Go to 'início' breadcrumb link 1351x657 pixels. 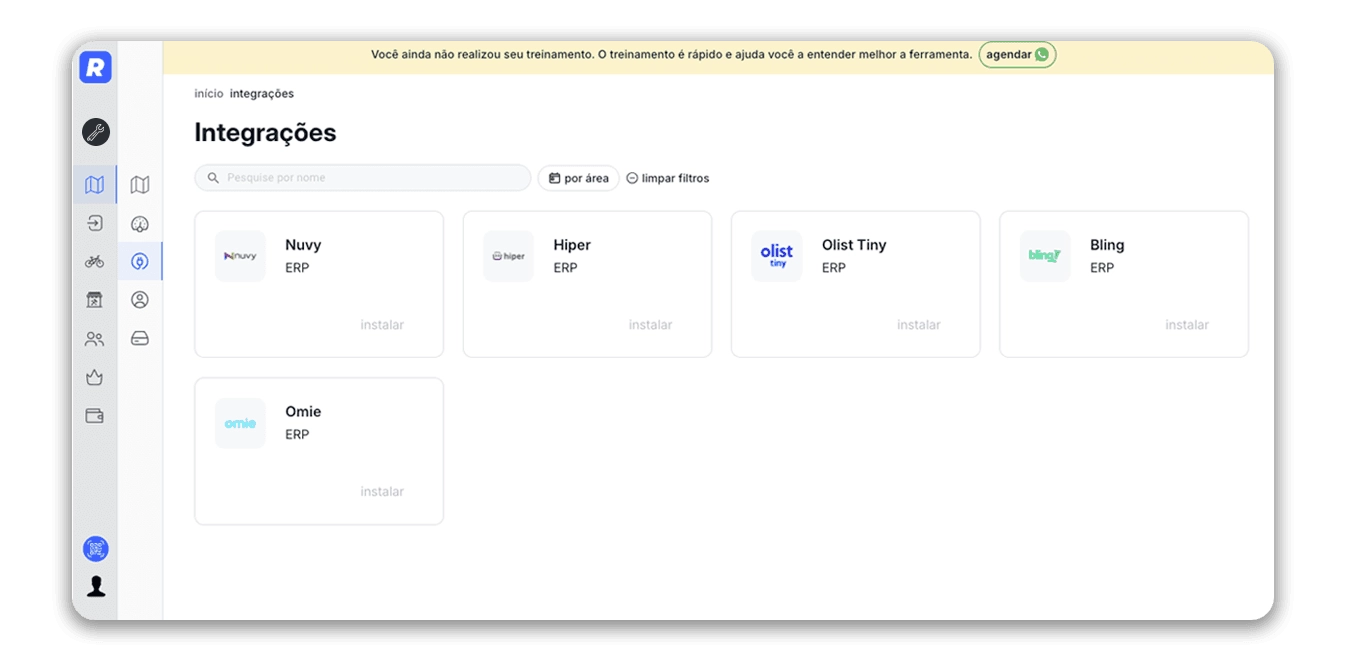(x=209, y=94)
